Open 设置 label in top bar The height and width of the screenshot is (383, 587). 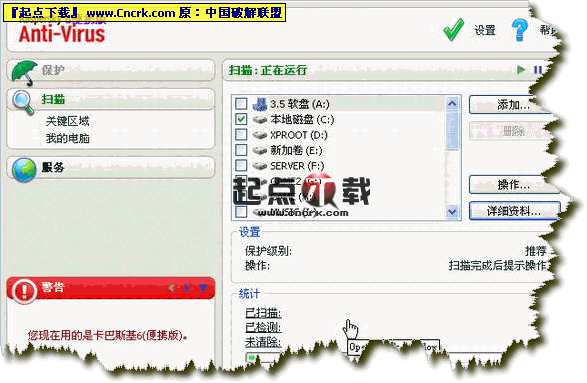pyautogui.click(x=485, y=30)
